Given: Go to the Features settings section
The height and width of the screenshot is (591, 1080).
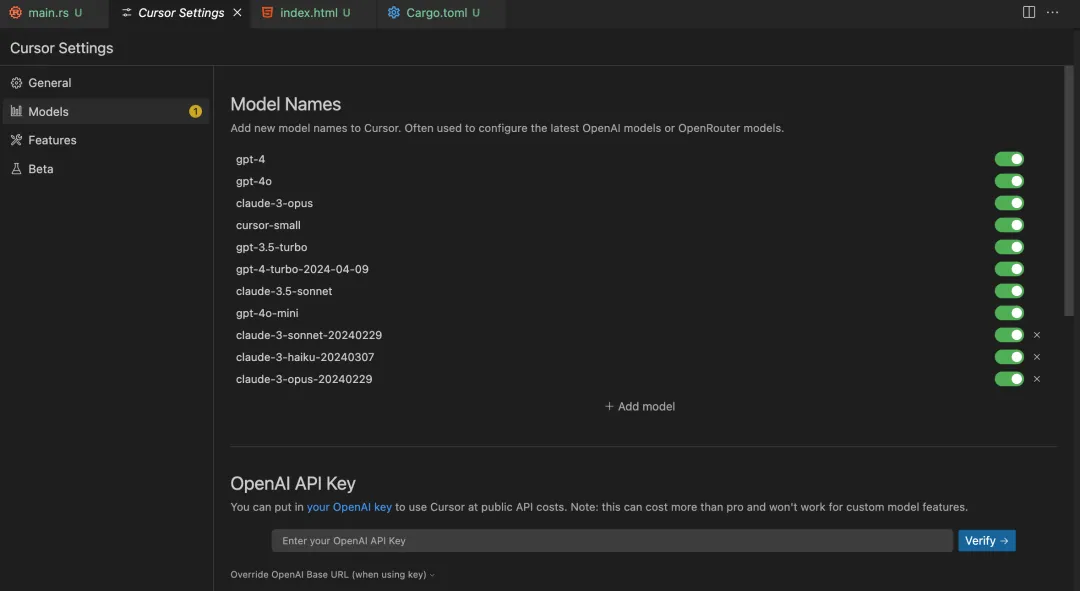Looking at the screenshot, I should click(106, 140).
